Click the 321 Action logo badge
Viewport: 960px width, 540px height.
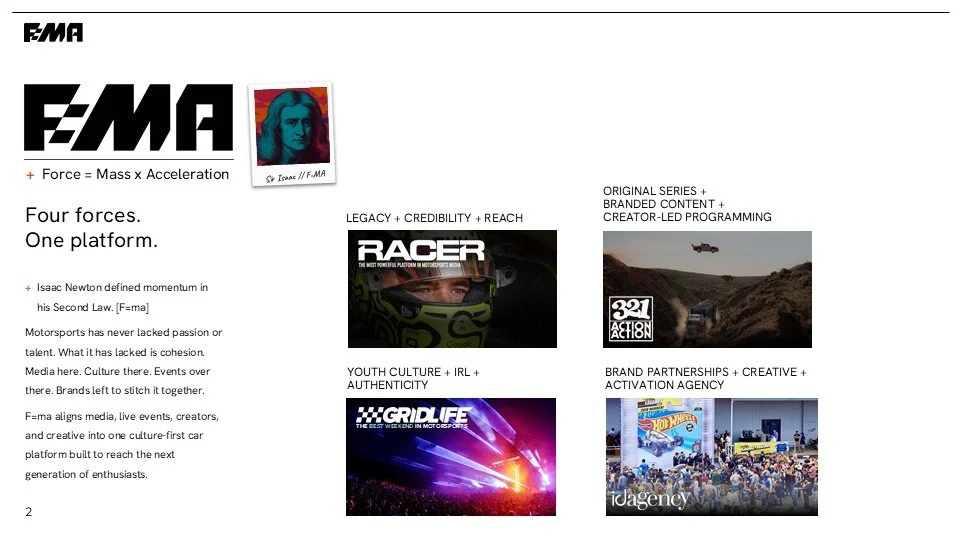[x=631, y=318]
